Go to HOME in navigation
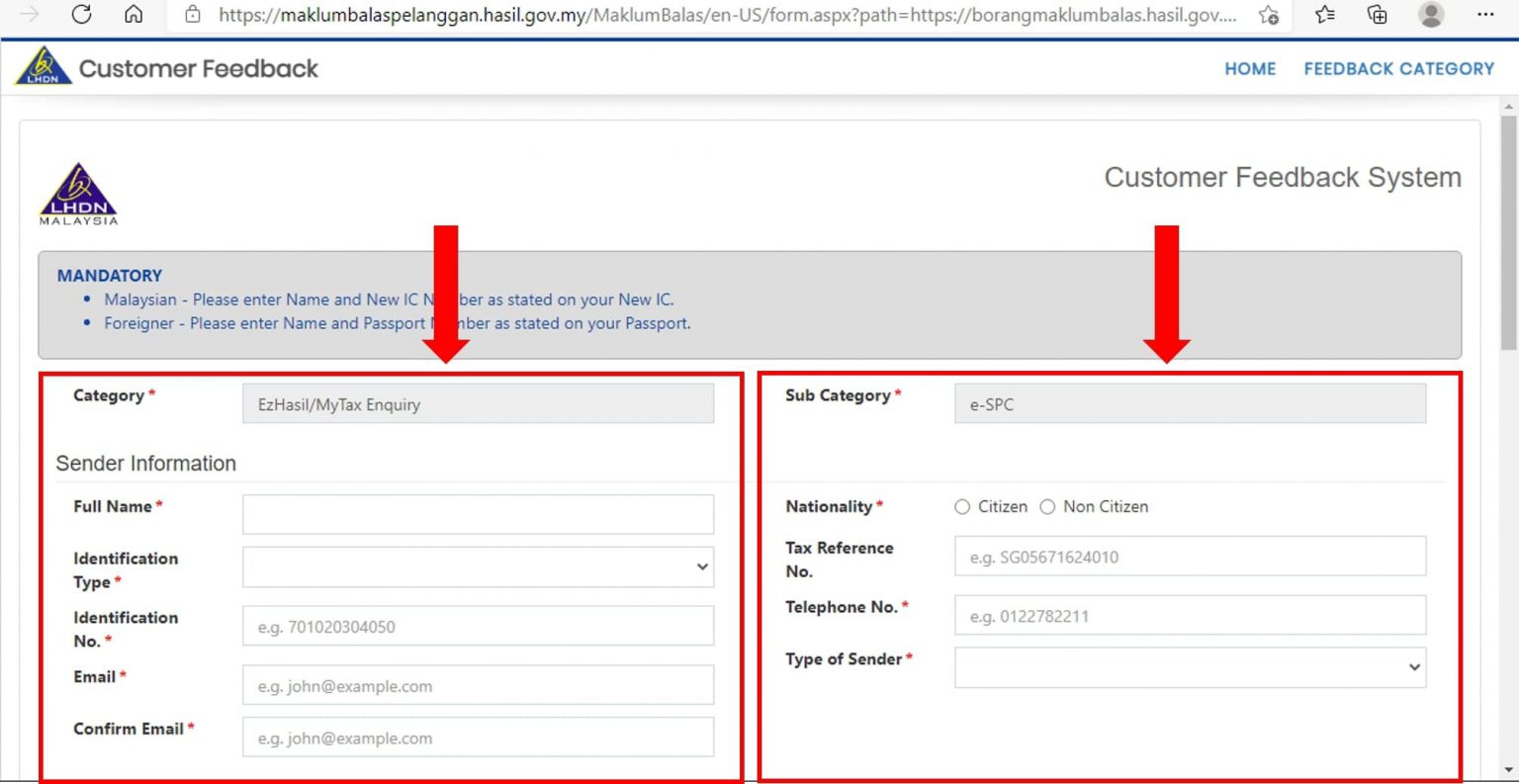This screenshot has width=1519, height=784. click(x=1250, y=69)
